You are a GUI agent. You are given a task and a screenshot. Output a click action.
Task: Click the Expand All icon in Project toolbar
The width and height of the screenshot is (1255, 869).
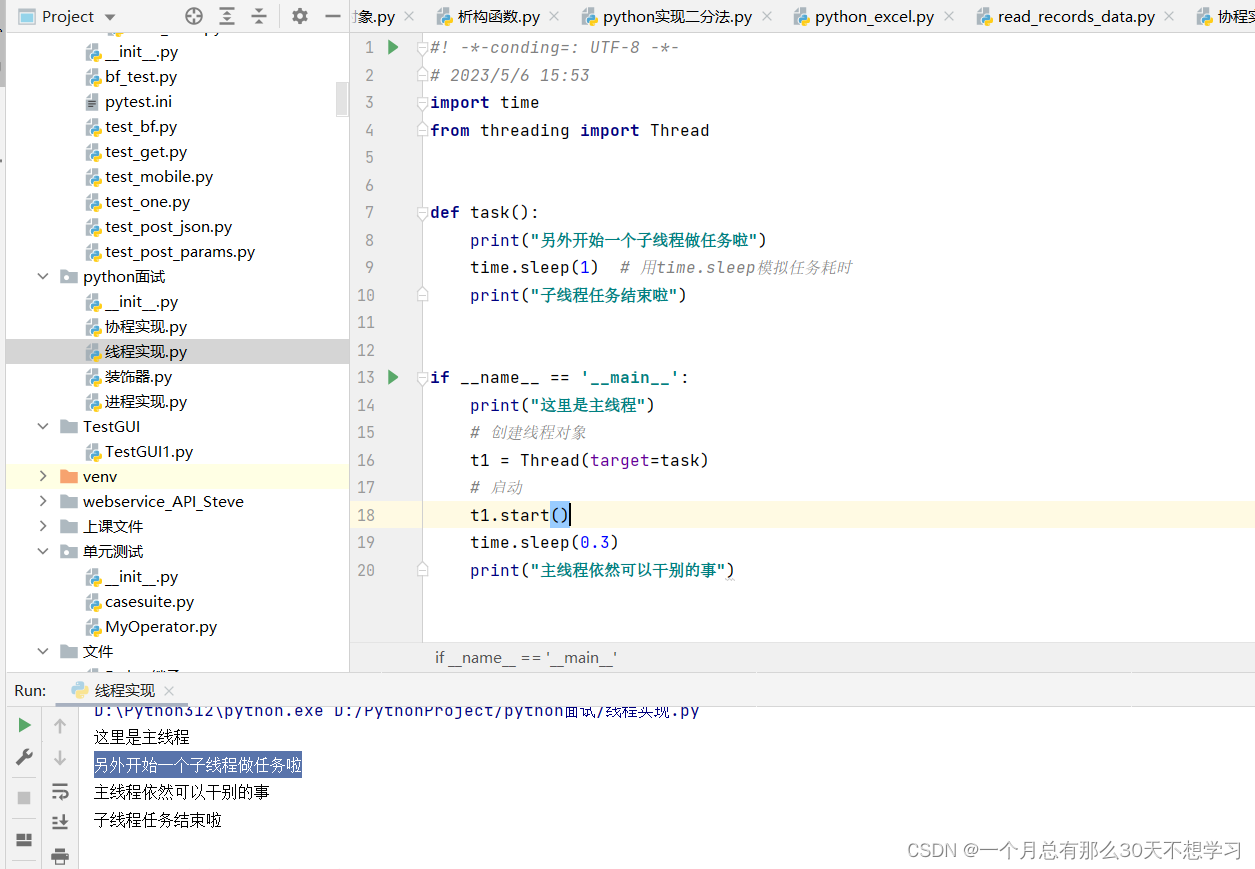click(x=228, y=16)
